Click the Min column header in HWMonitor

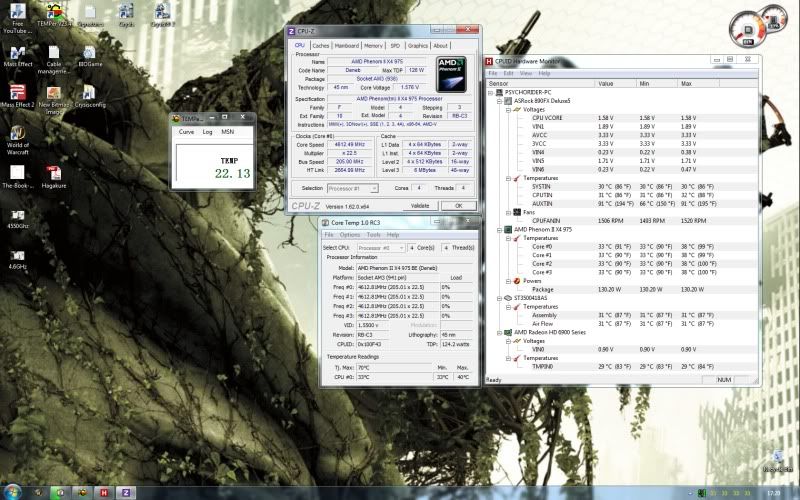[657, 83]
